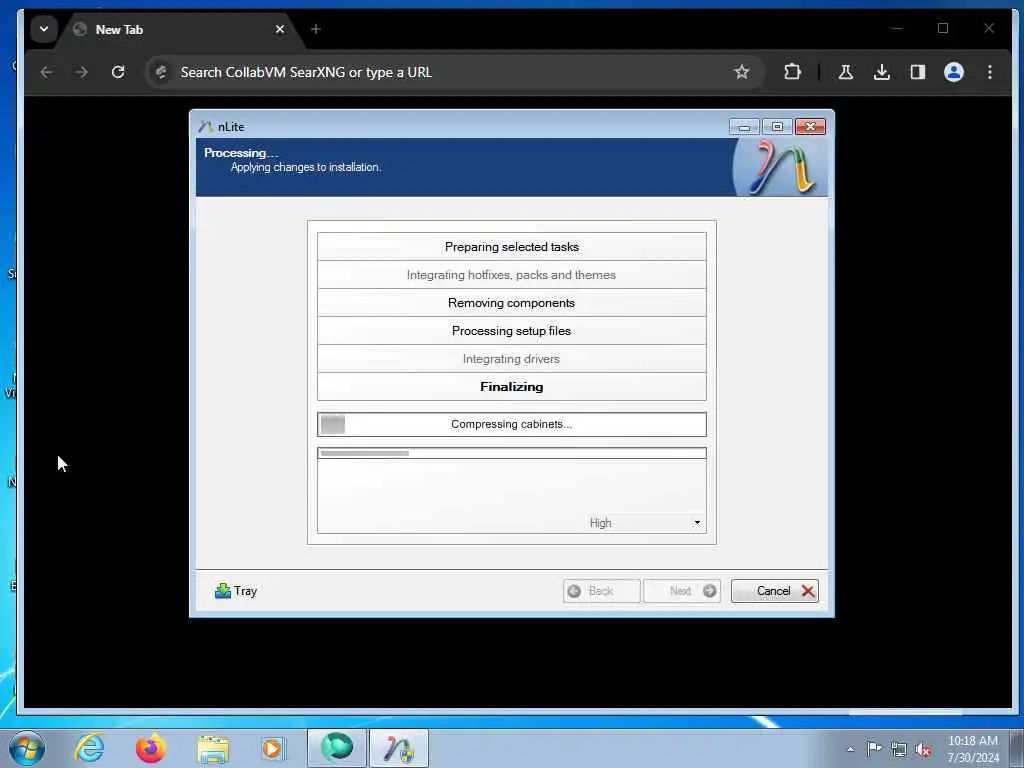Select the Removing components row
Image resolution: width=1024 pixels, height=768 pixels.
point(511,303)
